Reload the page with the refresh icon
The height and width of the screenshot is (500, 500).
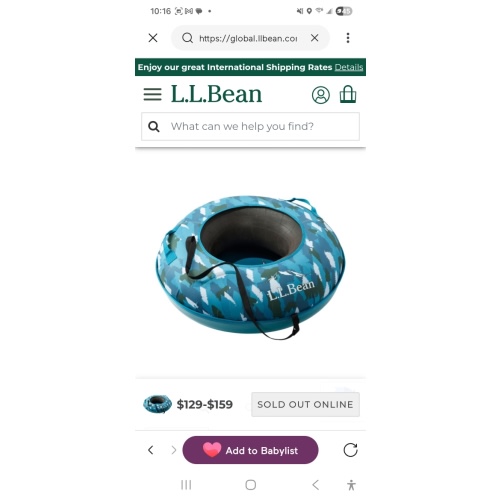(x=350, y=450)
